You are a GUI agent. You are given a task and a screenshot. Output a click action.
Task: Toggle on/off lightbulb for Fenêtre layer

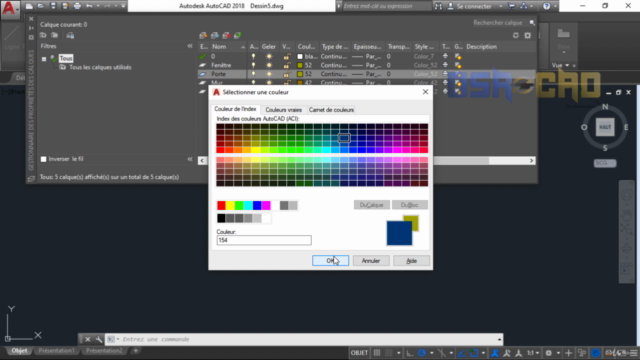[x=253, y=65]
